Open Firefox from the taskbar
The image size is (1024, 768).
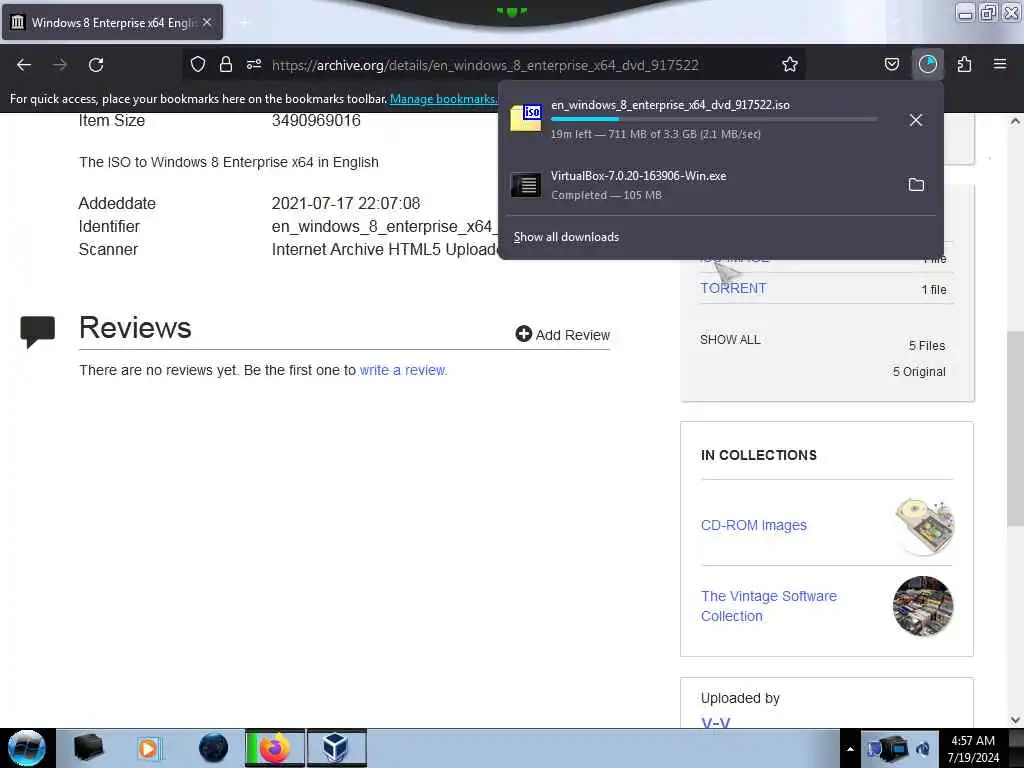tap(275, 748)
